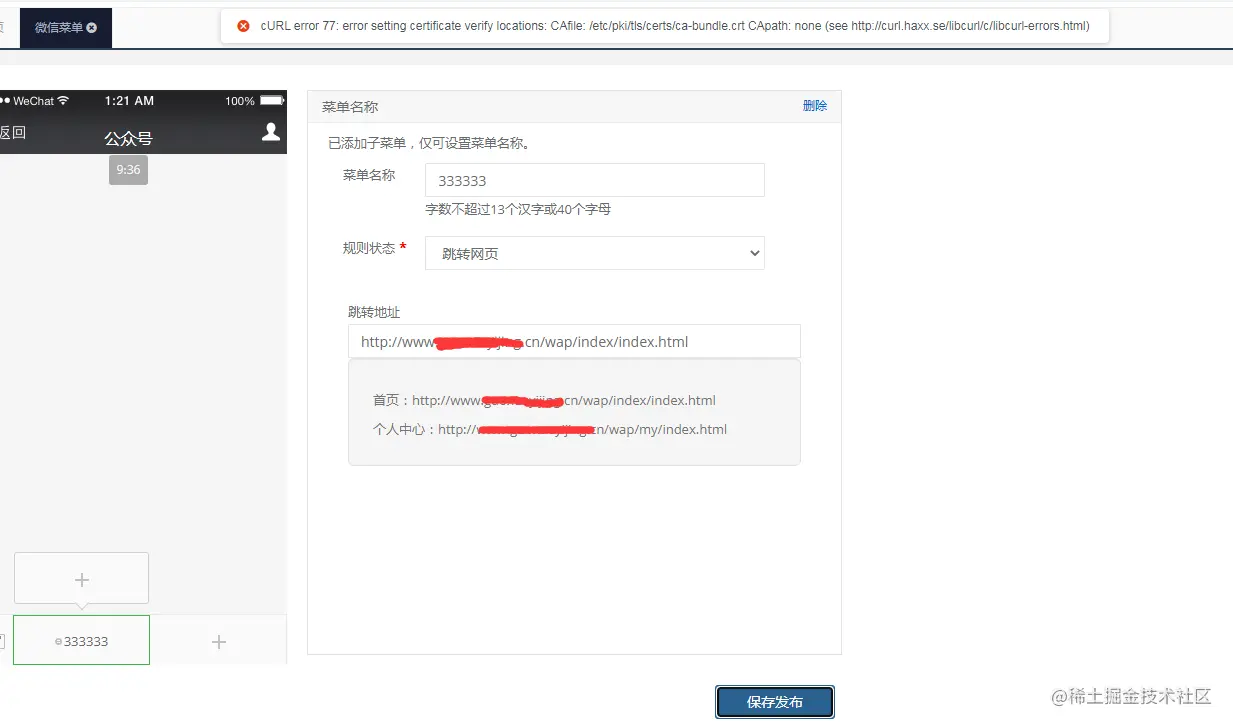Click the red error icon in the cURL alert
This screenshot has width=1233, height=728.
[244, 26]
